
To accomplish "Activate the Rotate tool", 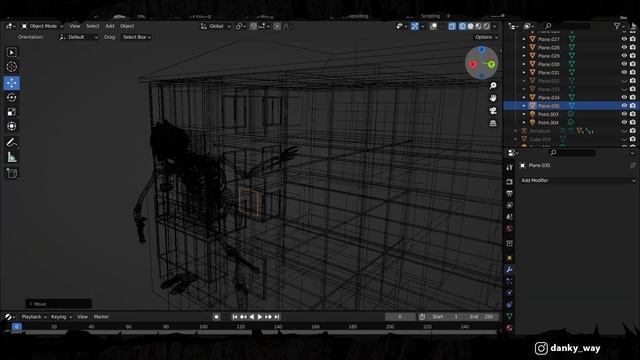I will point(11,97).
